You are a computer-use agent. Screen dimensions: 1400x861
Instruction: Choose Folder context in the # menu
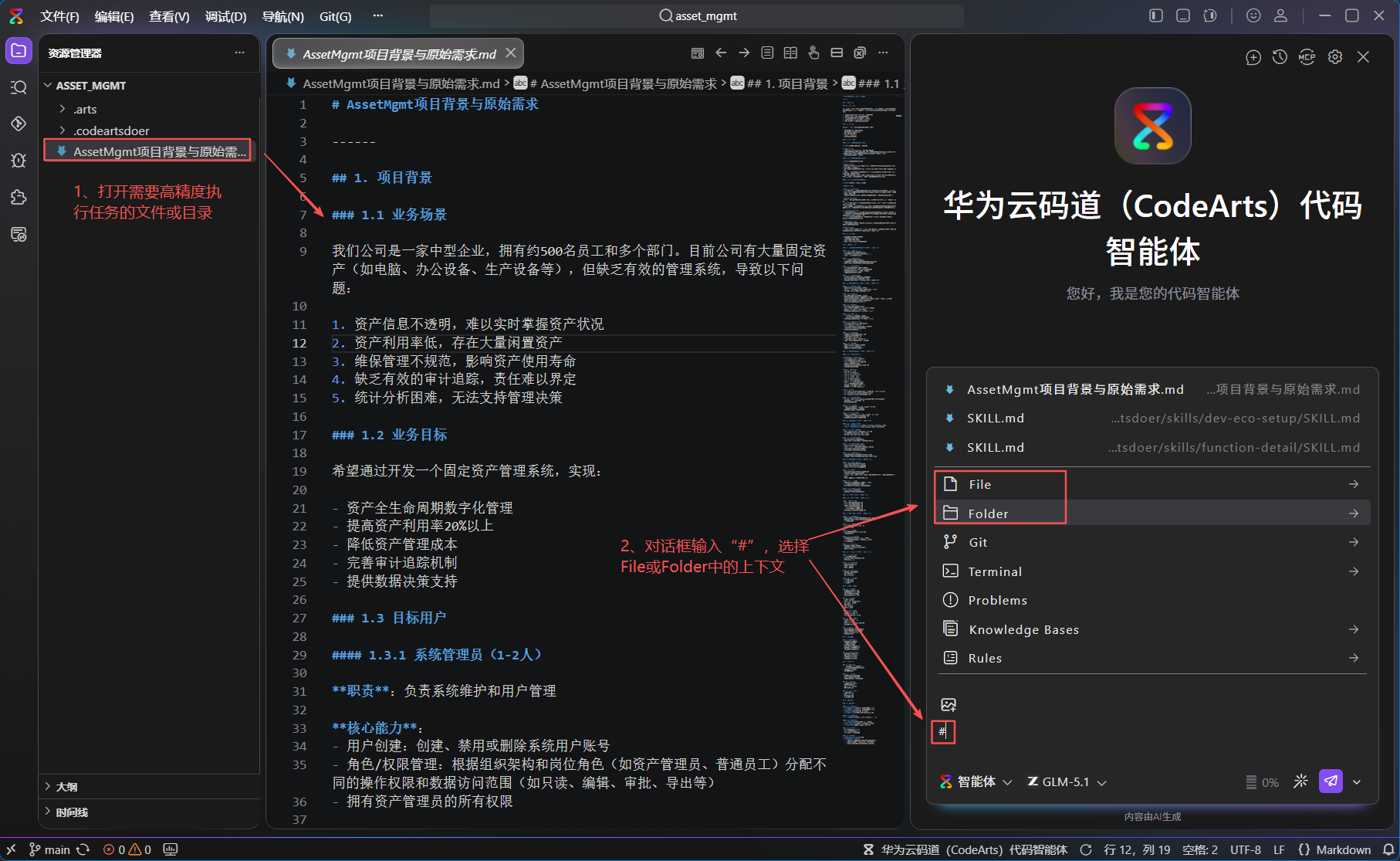click(x=1151, y=514)
